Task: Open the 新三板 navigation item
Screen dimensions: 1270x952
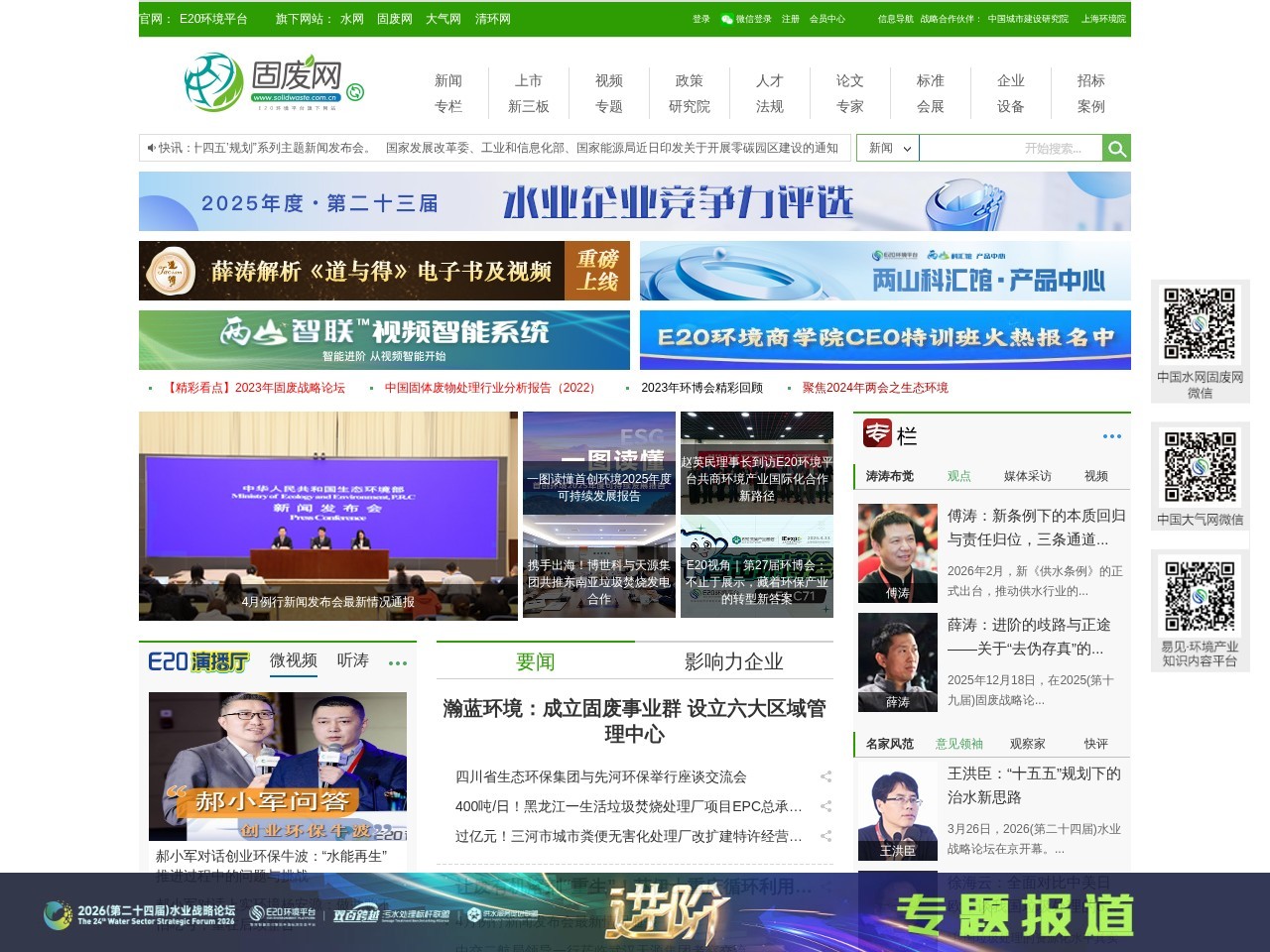Action: coord(529,106)
